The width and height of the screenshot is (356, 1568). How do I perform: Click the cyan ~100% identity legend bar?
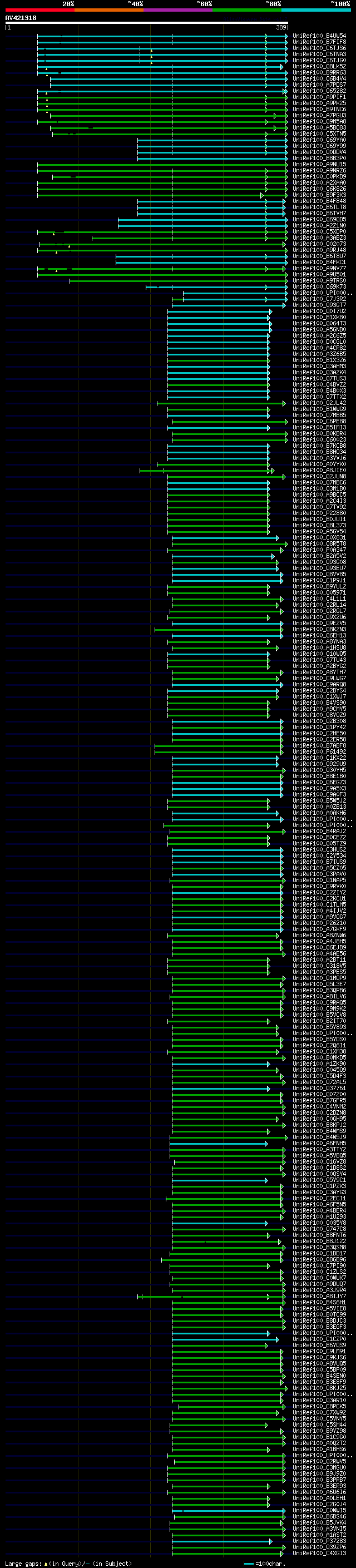click(x=317, y=10)
